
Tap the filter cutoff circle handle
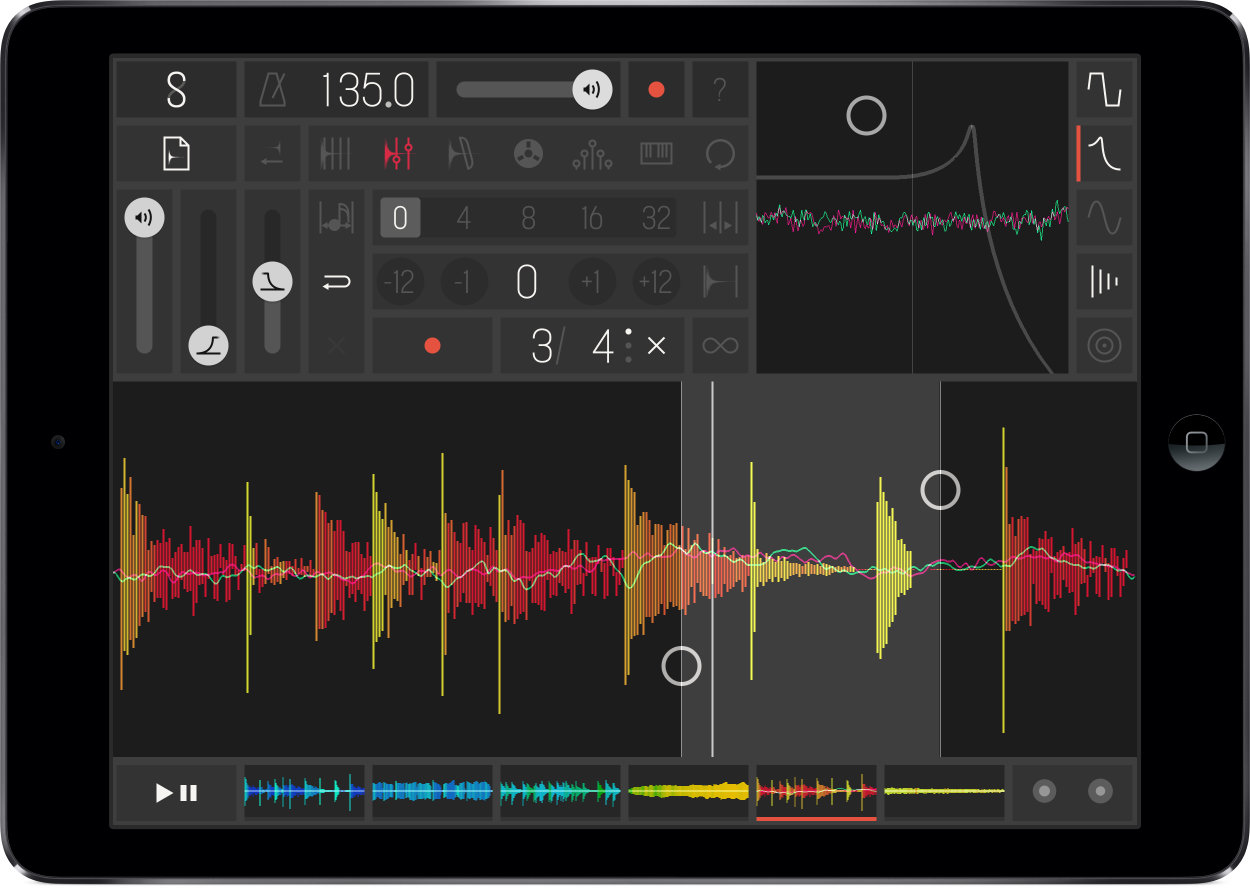click(866, 116)
